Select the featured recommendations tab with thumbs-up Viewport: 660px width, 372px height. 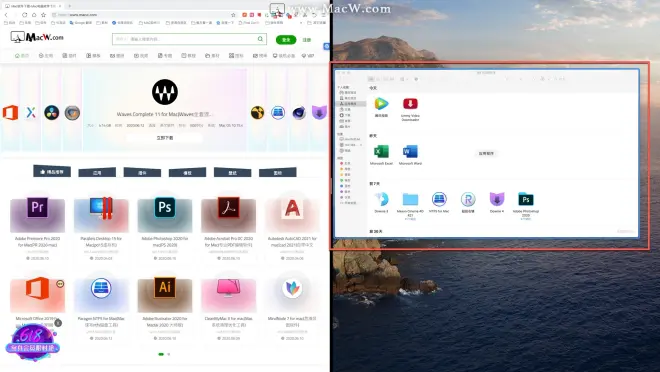tap(52, 171)
